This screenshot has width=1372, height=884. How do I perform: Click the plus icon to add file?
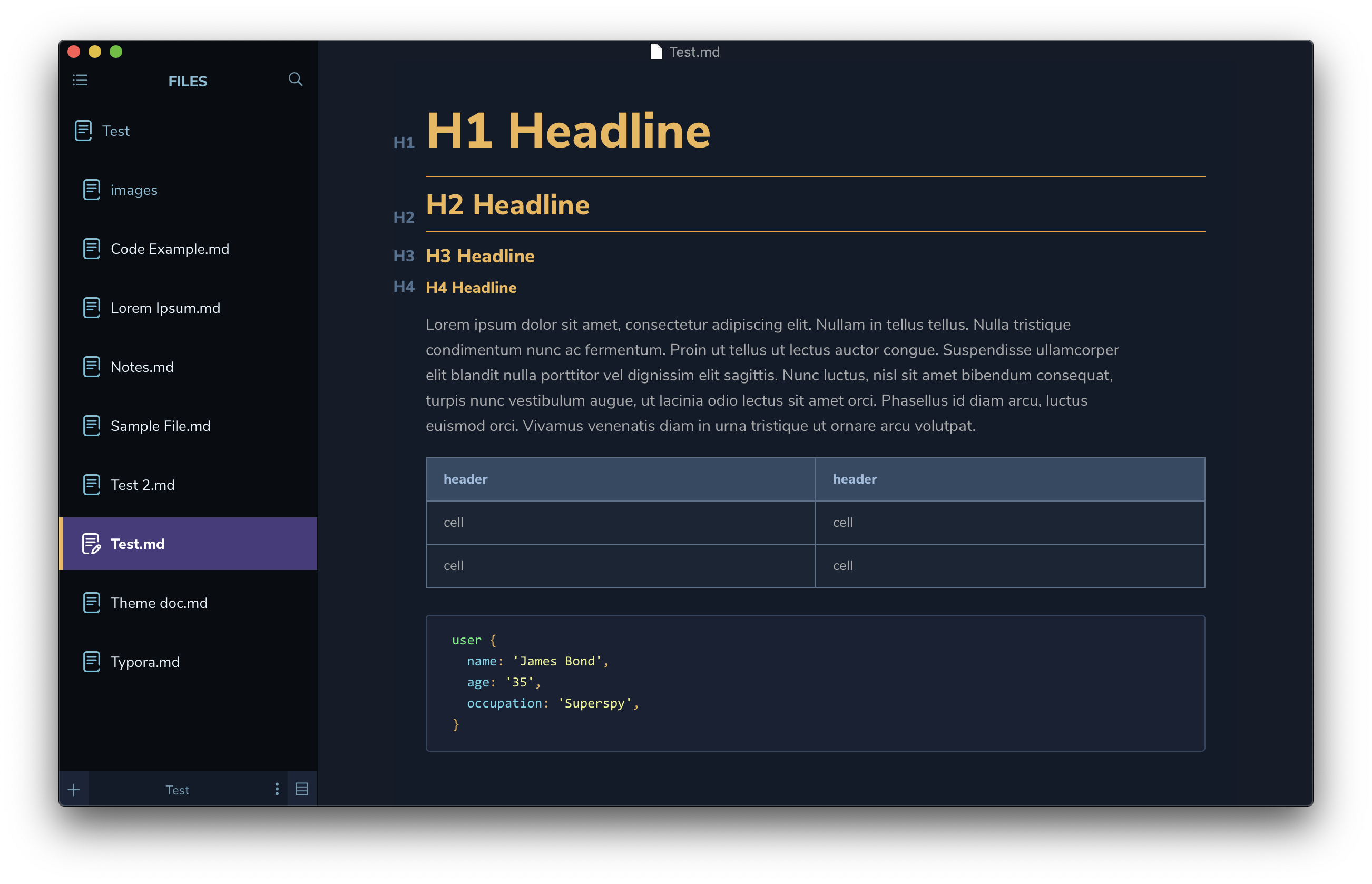click(x=74, y=790)
